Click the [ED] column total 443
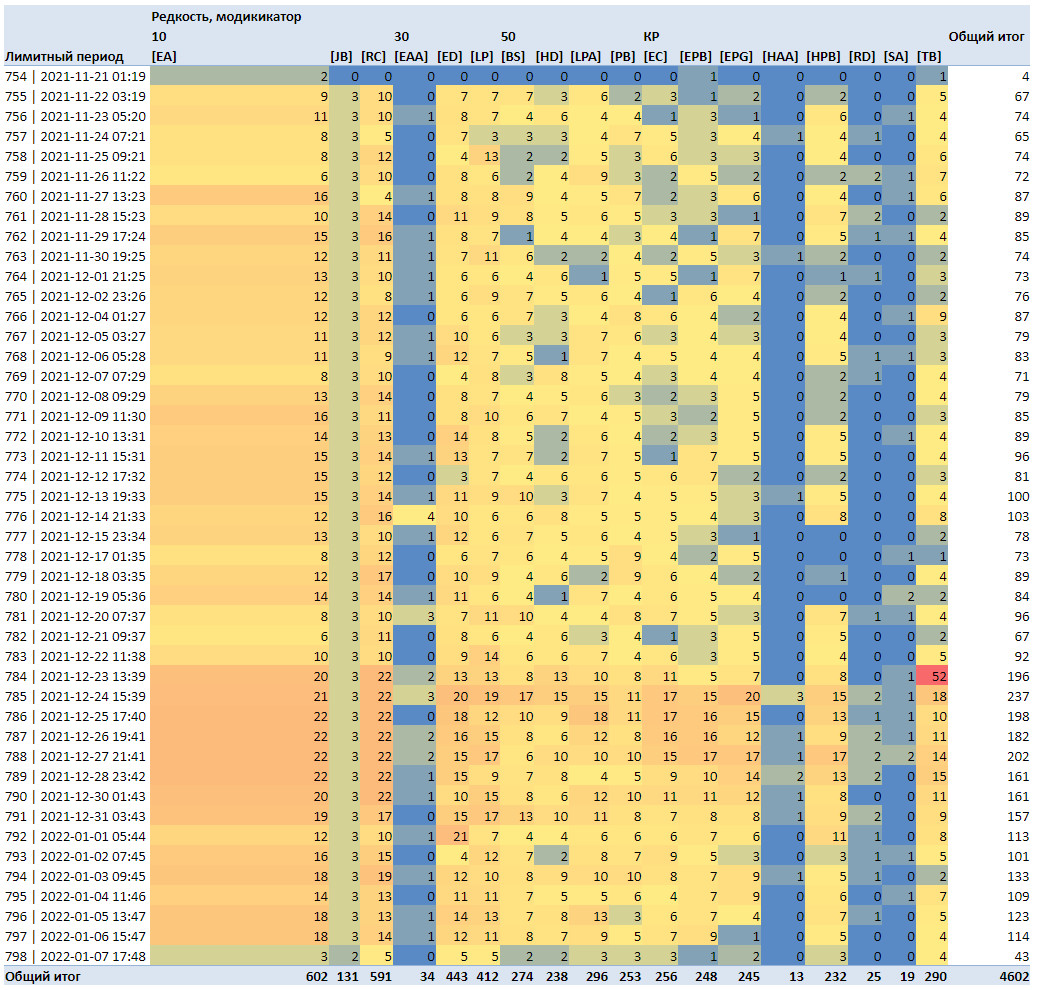1037x990 pixels. point(456,977)
